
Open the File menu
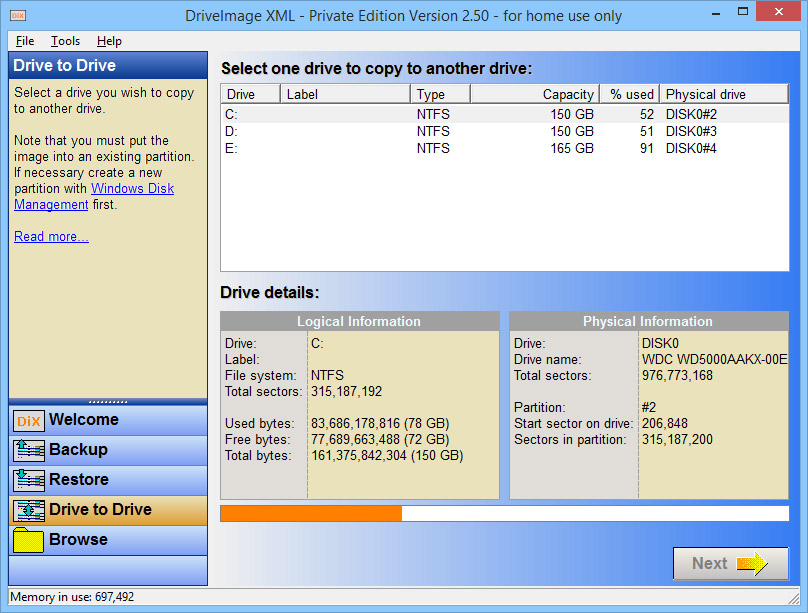tap(24, 41)
